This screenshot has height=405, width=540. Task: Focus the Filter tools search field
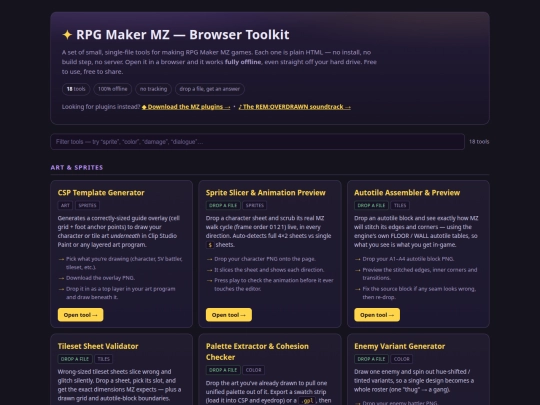point(257,142)
